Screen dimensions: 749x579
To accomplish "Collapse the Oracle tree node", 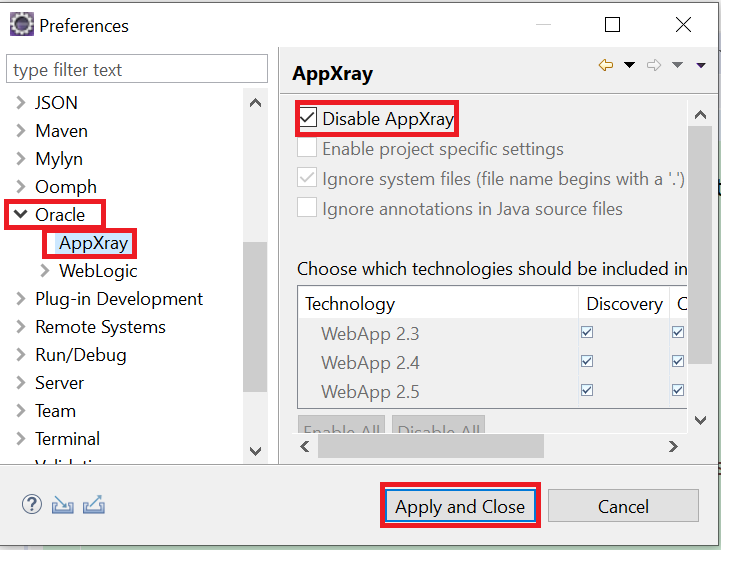I will pyautogui.click(x=21, y=214).
